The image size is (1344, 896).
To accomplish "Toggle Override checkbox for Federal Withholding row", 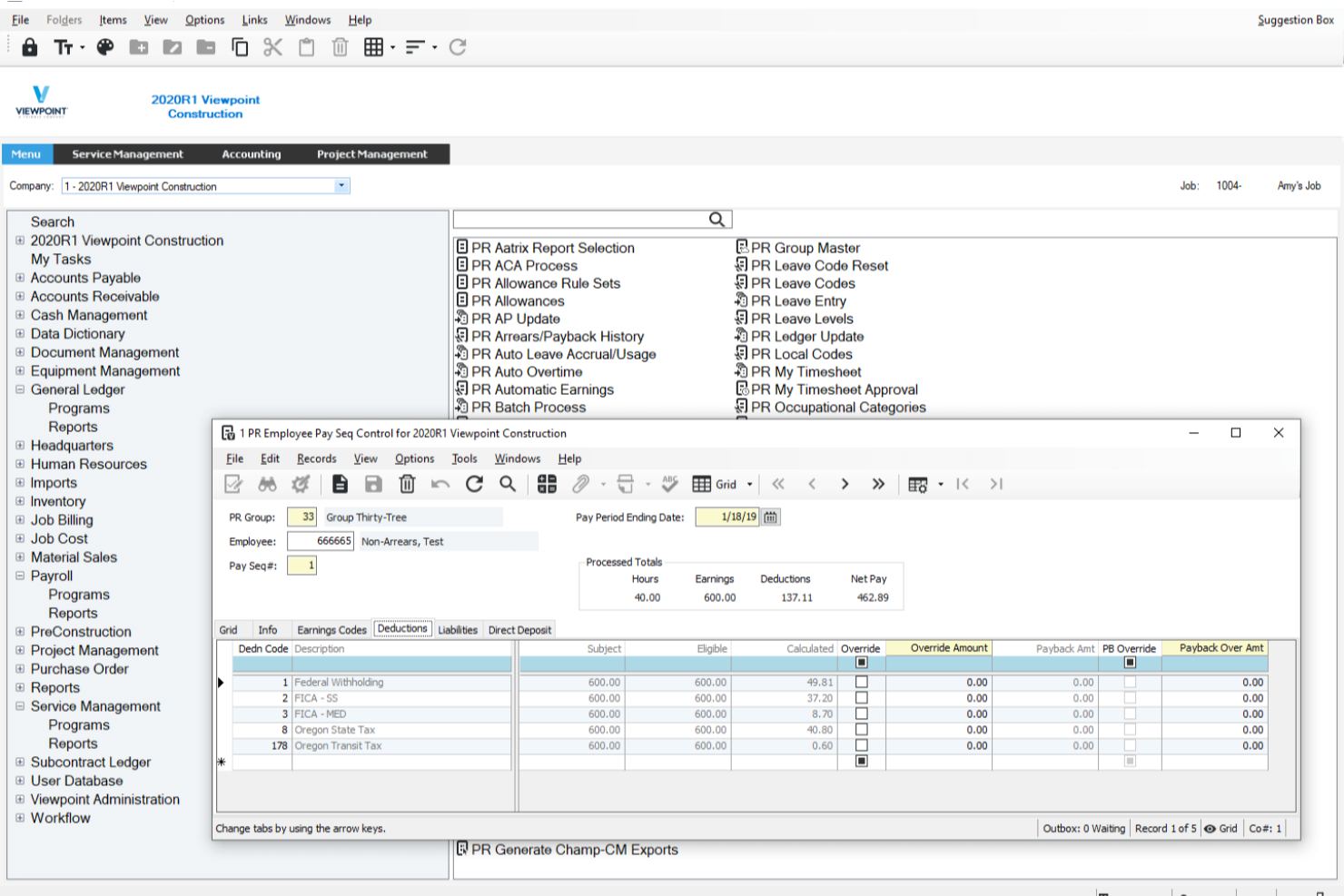I will point(862,682).
